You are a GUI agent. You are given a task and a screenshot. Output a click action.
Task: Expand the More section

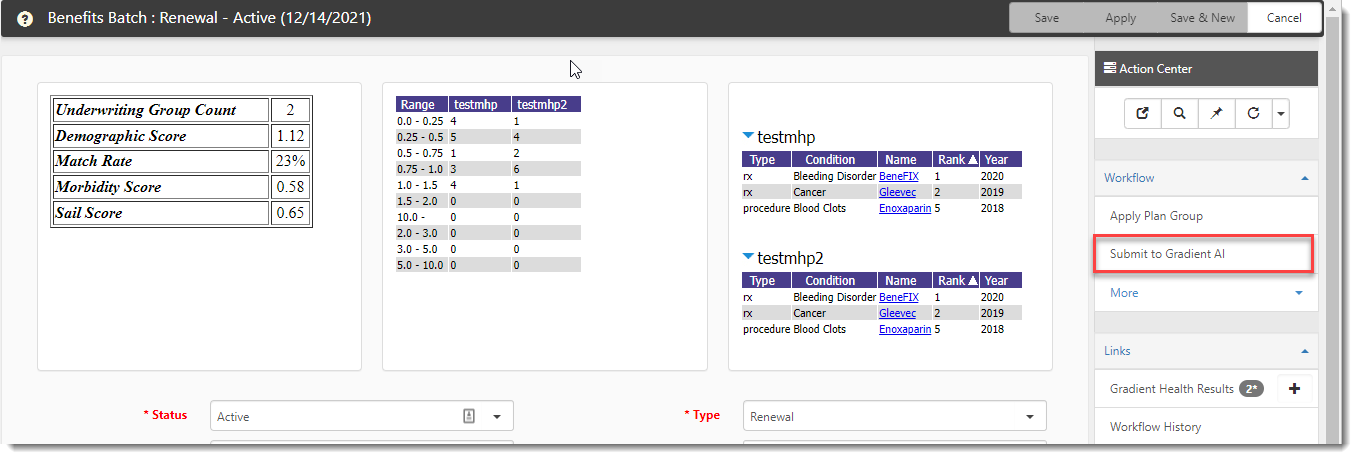[1299, 293]
